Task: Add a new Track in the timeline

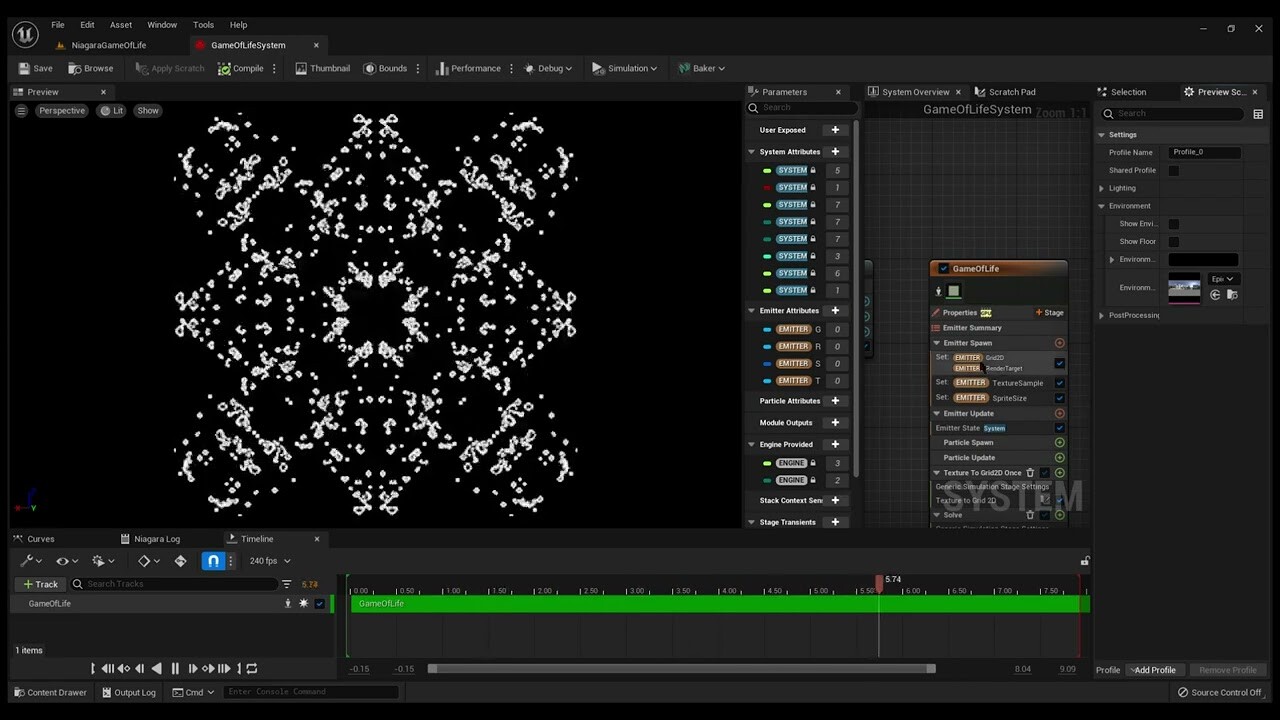Action: point(40,584)
